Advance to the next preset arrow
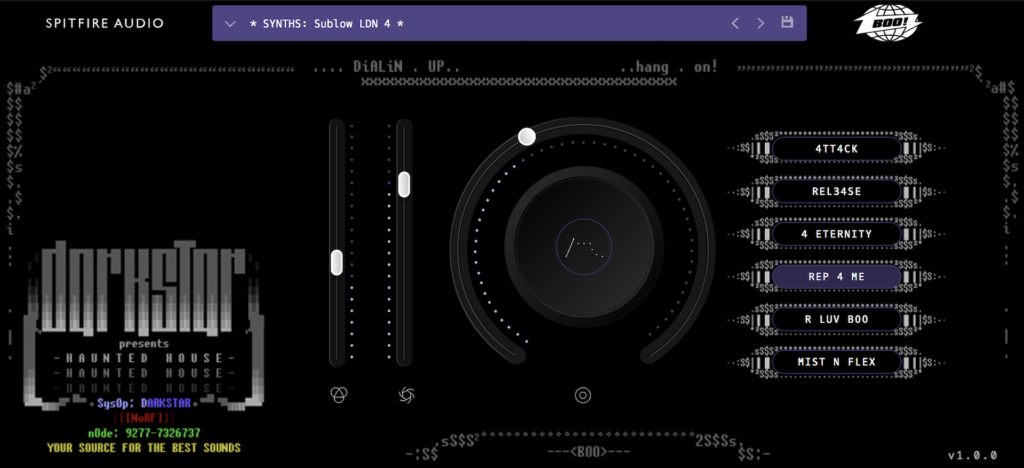1024x468 pixels. [761, 23]
